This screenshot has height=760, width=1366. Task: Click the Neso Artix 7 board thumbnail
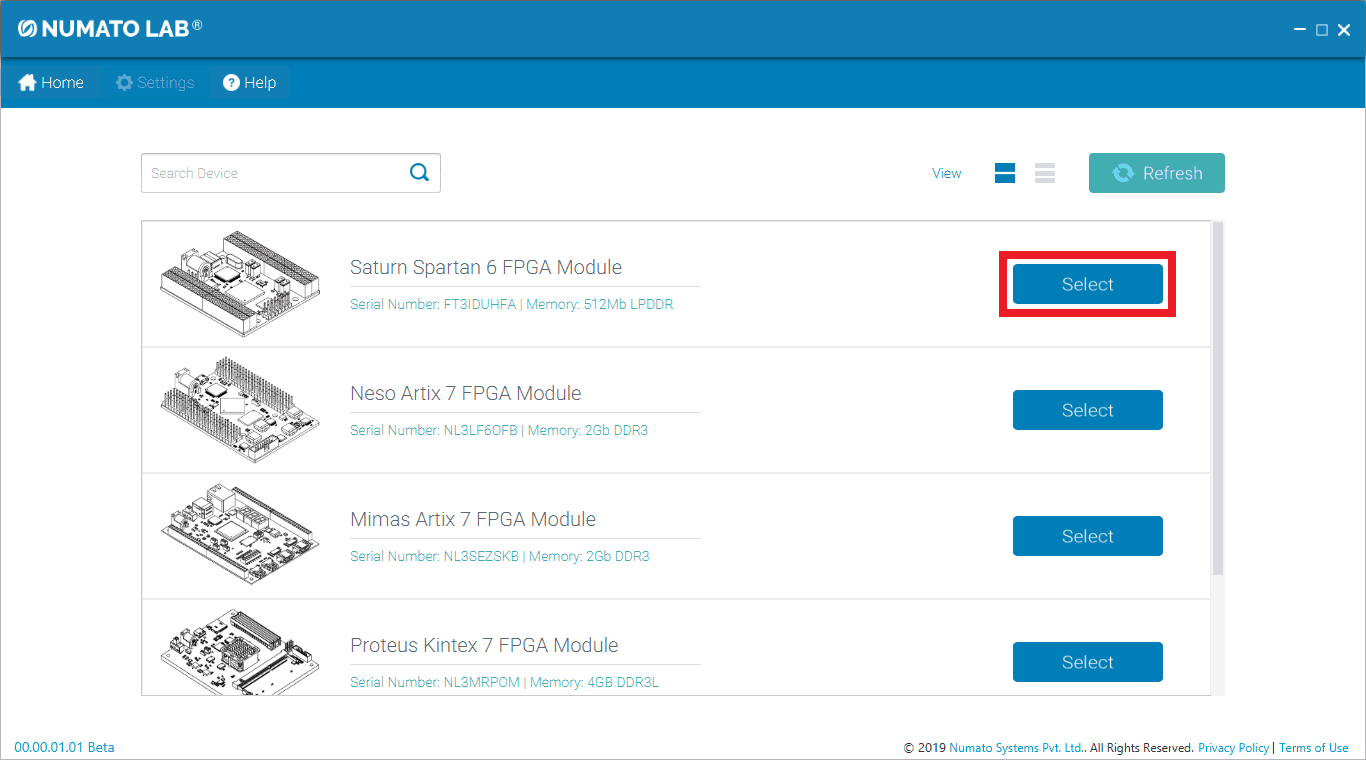pyautogui.click(x=240, y=410)
